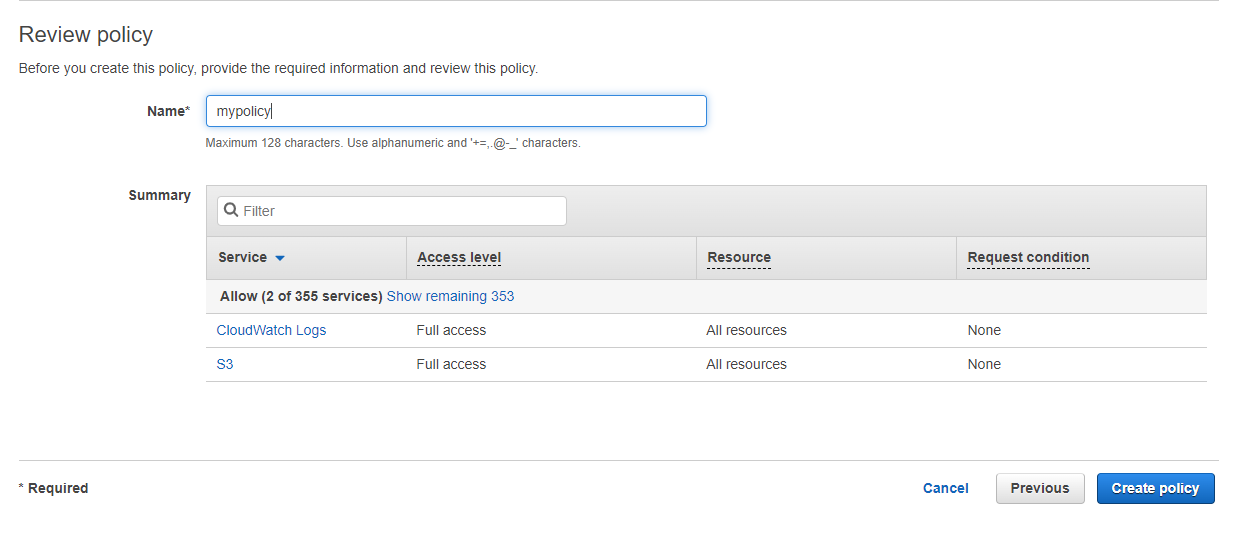Click the Resource column header
1248x542 pixels.
(x=739, y=258)
